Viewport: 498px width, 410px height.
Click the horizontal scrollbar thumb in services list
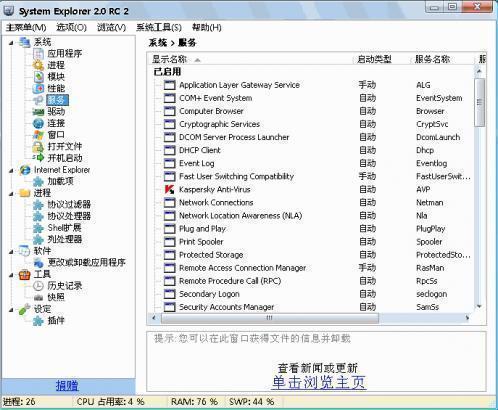[270, 318]
